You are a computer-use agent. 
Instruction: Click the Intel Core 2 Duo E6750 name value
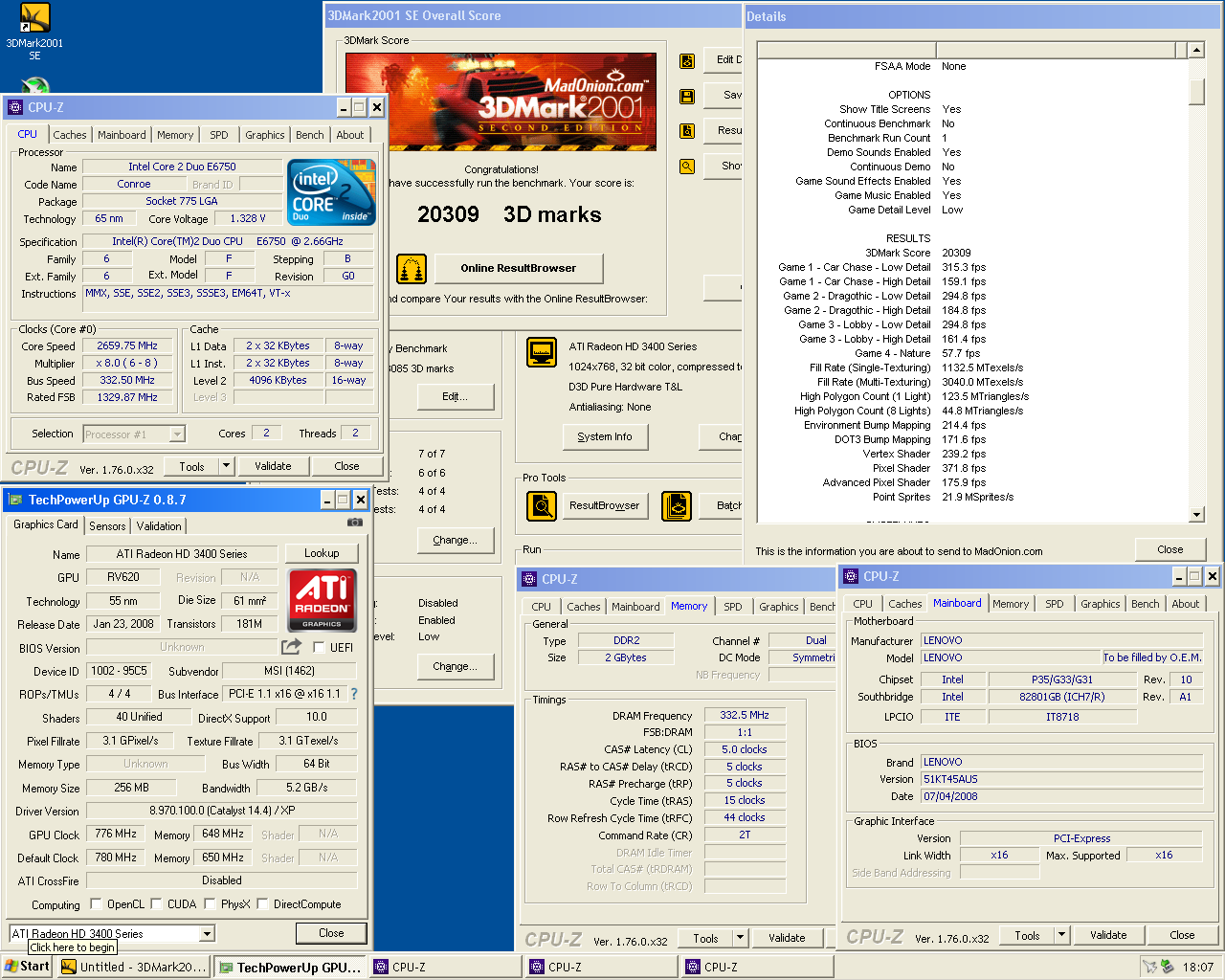coord(182,167)
